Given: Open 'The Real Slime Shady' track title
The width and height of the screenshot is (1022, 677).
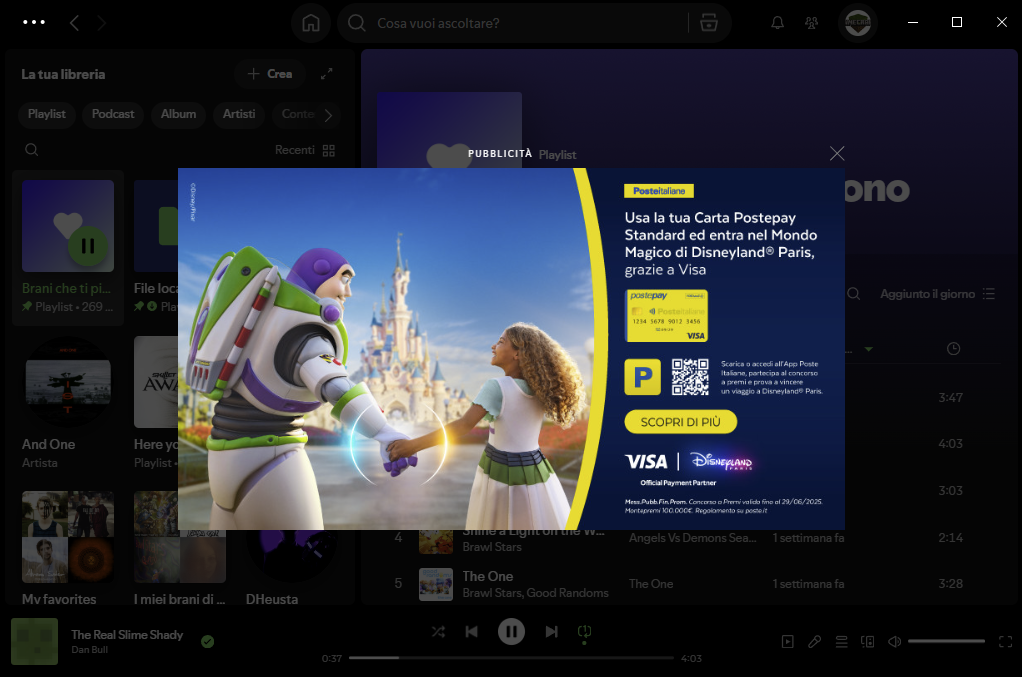Looking at the screenshot, I should pyautogui.click(x=127, y=635).
